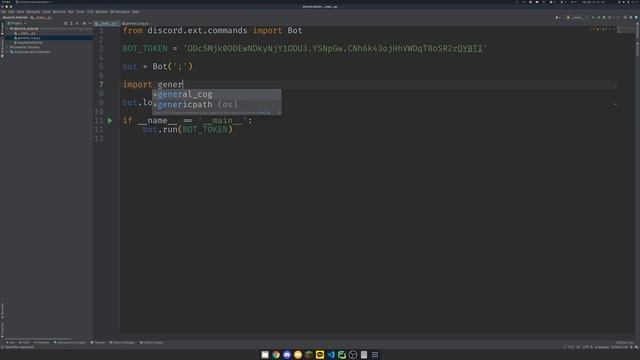Screen dimensions: 640x360
Task: Click the bot.run(BOT_TOKEN) line
Action: [x=187, y=130]
